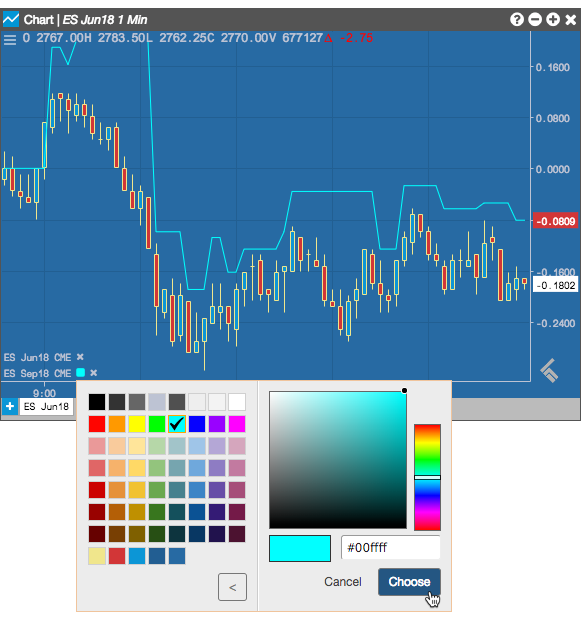Remove ES Jun18 CME series
The height and width of the screenshot is (622, 581).
click(x=80, y=357)
